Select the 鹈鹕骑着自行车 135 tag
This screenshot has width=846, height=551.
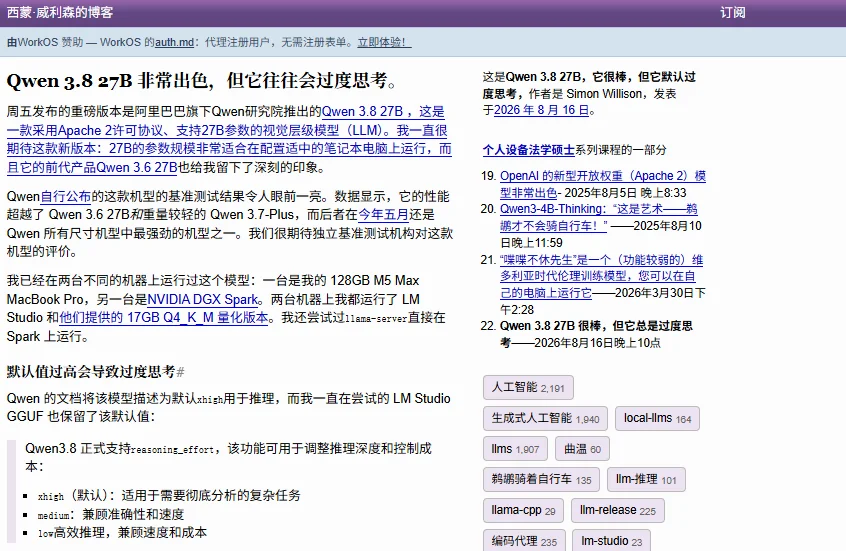click(541, 479)
